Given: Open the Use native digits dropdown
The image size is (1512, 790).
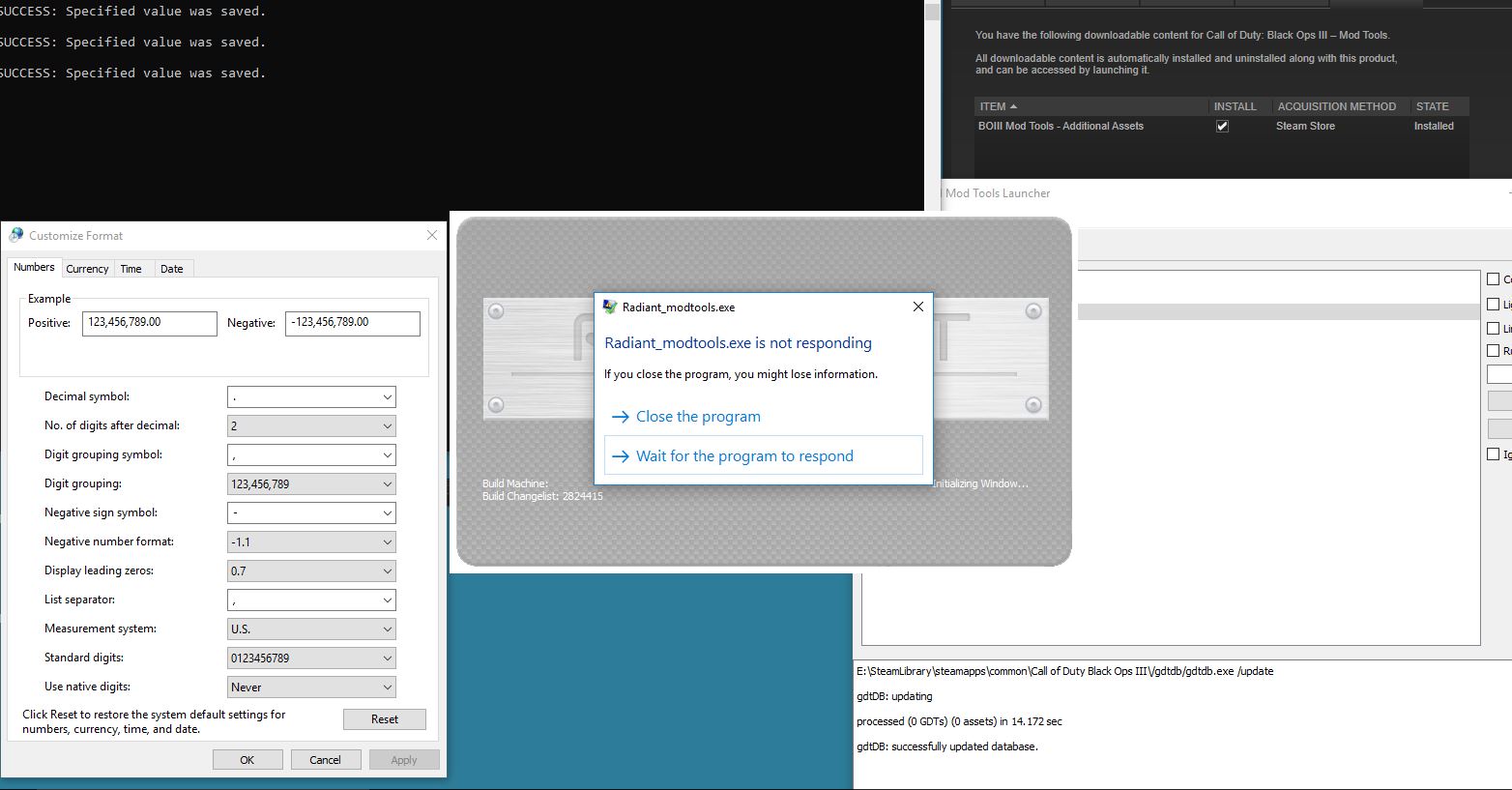Looking at the screenshot, I should pos(311,687).
